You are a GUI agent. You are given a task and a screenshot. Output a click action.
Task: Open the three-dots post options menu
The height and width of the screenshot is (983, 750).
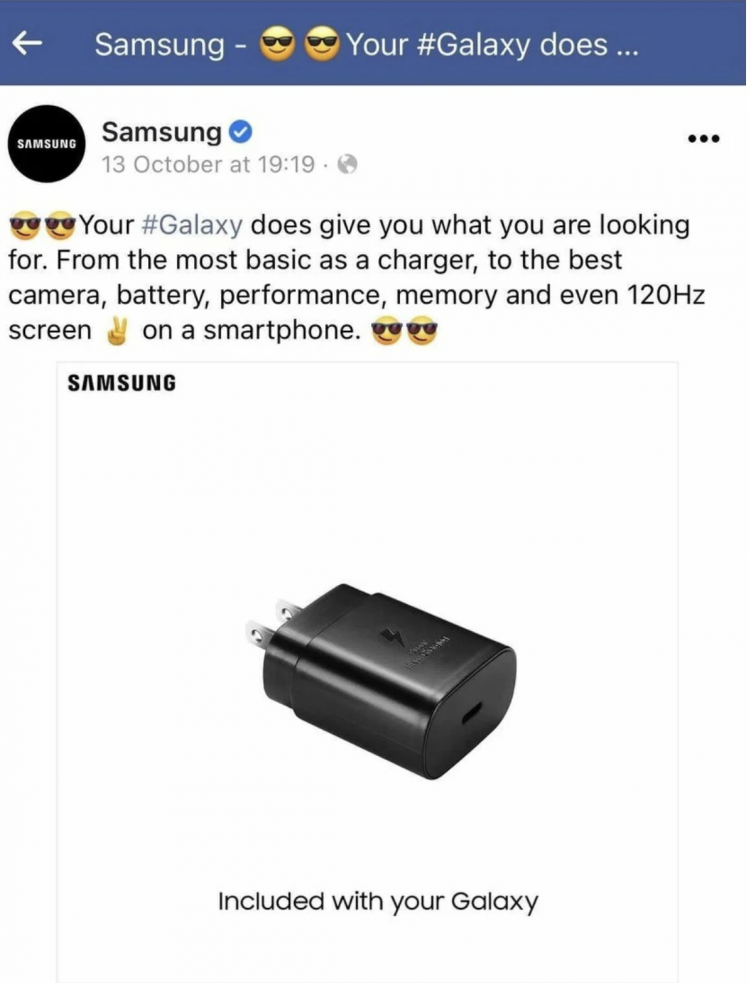(704, 139)
